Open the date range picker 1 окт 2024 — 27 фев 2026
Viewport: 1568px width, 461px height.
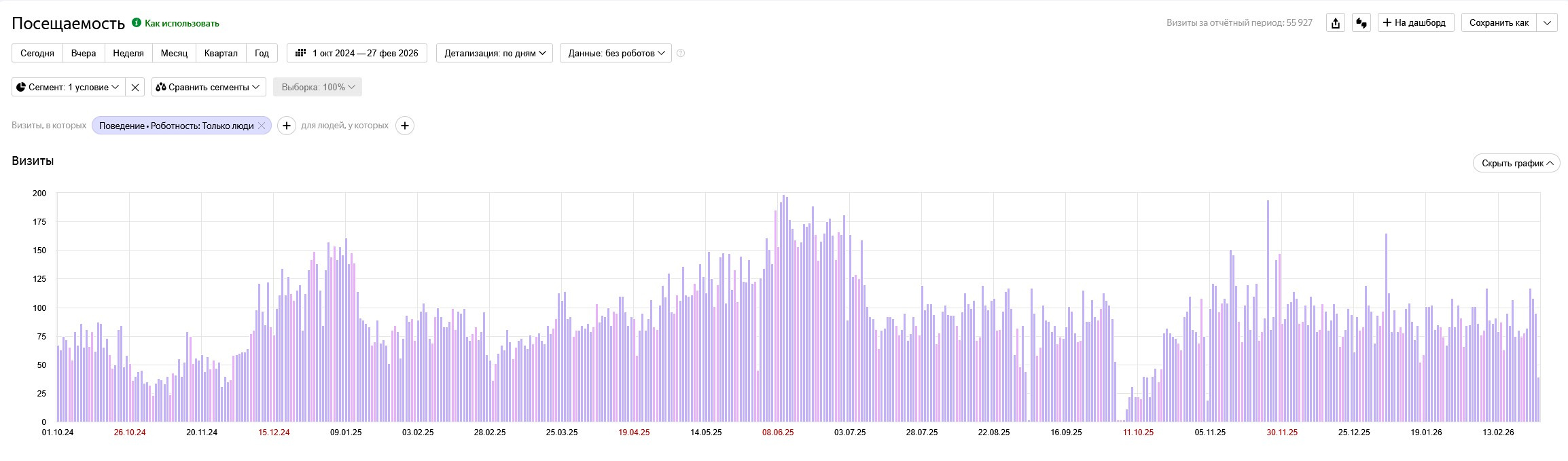tap(357, 53)
